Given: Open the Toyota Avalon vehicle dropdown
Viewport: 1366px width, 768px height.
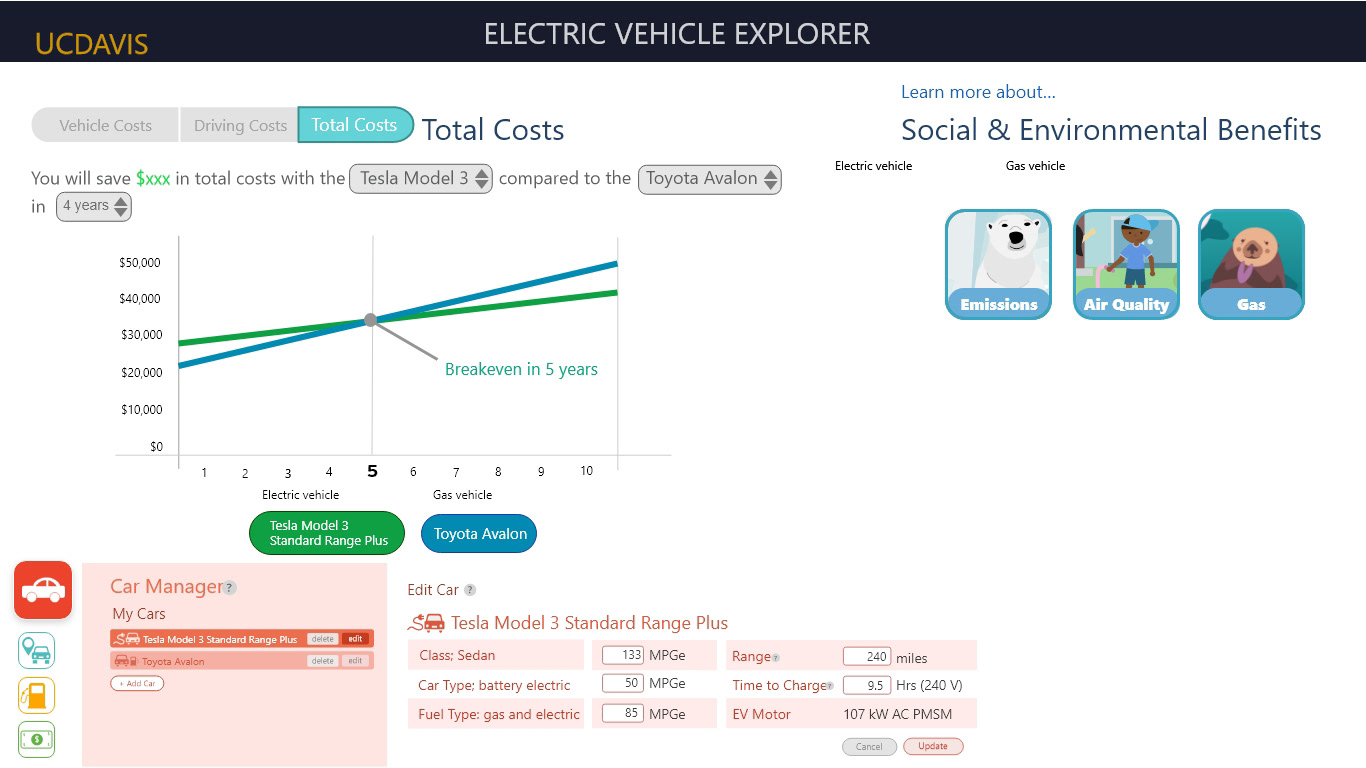Looking at the screenshot, I should point(710,179).
